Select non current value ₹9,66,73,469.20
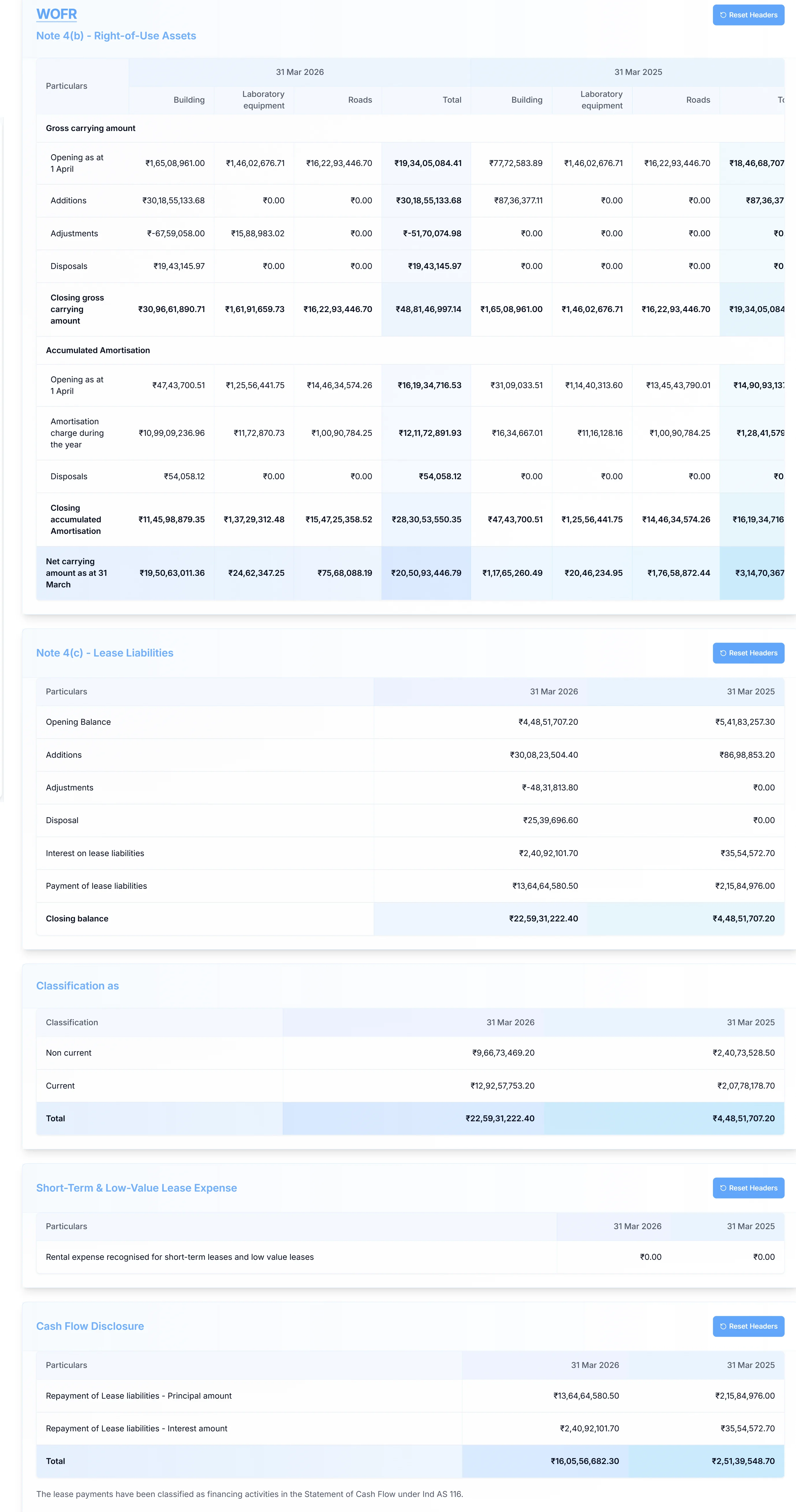Image resolution: width=796 pixels, height=1512 pixels. point(503,1053)
